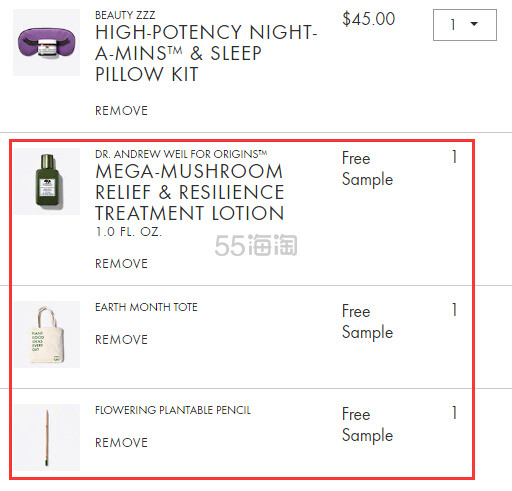This screenshot has height=491, width=512.
Task: Remove the Flowering Plantable Pencil
Action: point(121,443)
